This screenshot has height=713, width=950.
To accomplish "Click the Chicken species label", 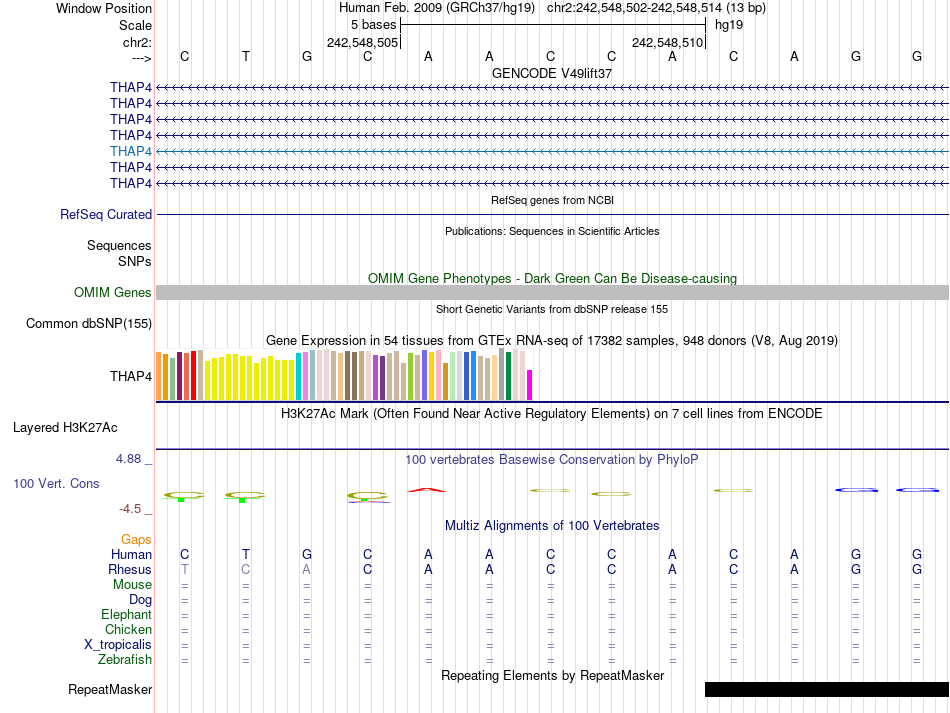I will click(128, 629).
